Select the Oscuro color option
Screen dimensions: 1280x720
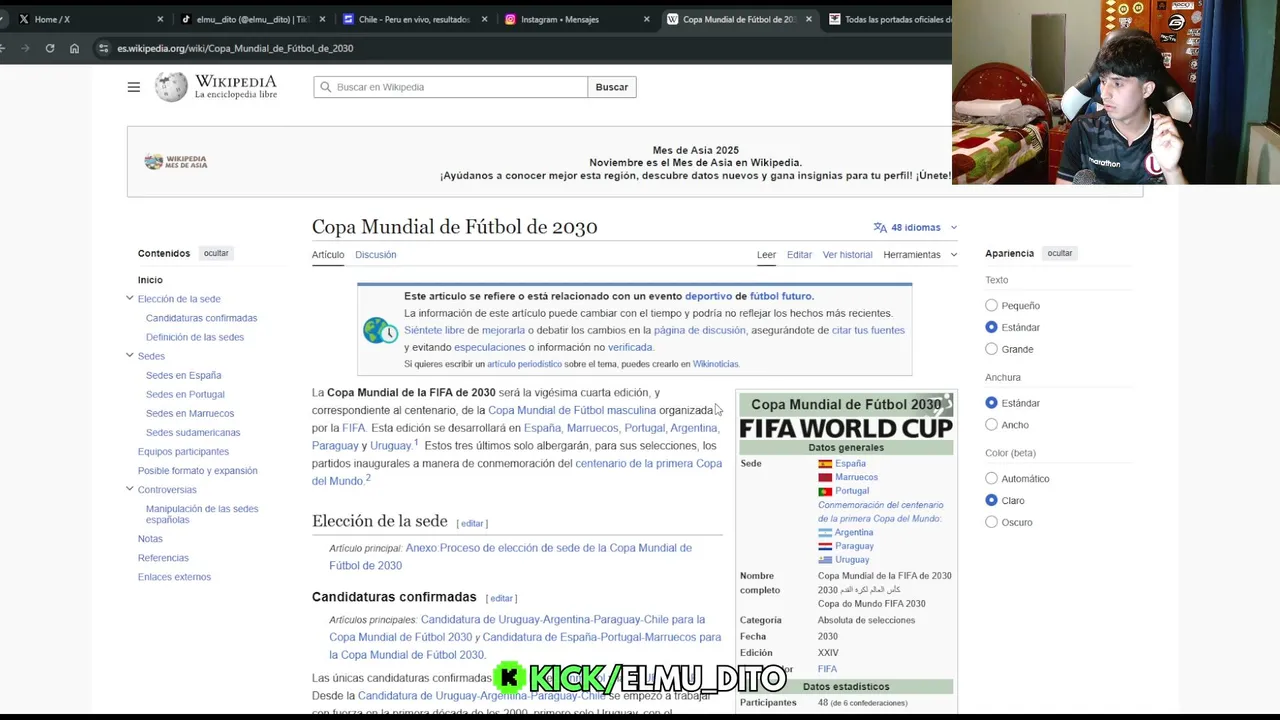(x=991, y=522)
